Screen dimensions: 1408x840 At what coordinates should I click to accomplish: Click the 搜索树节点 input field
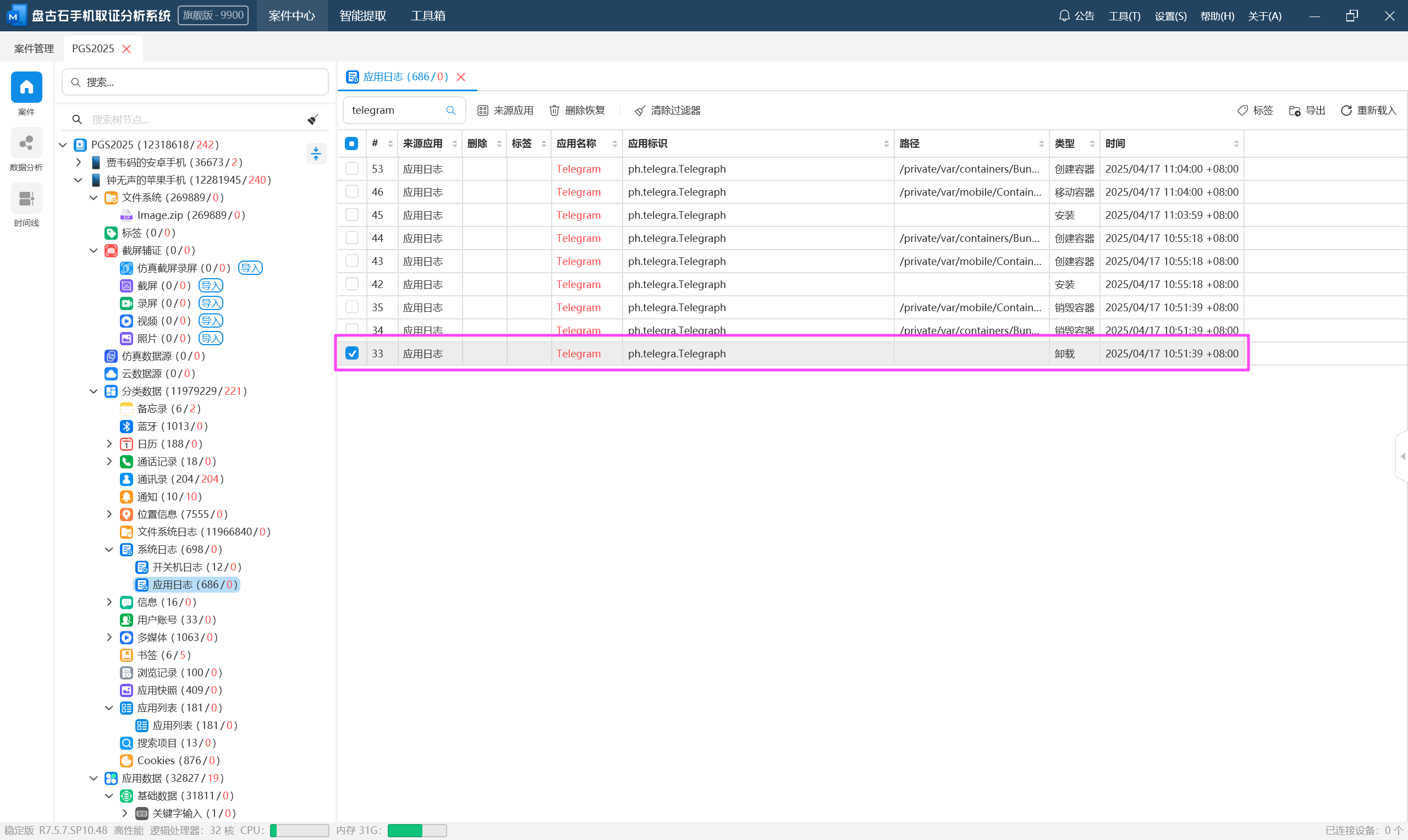click(195, 119)
